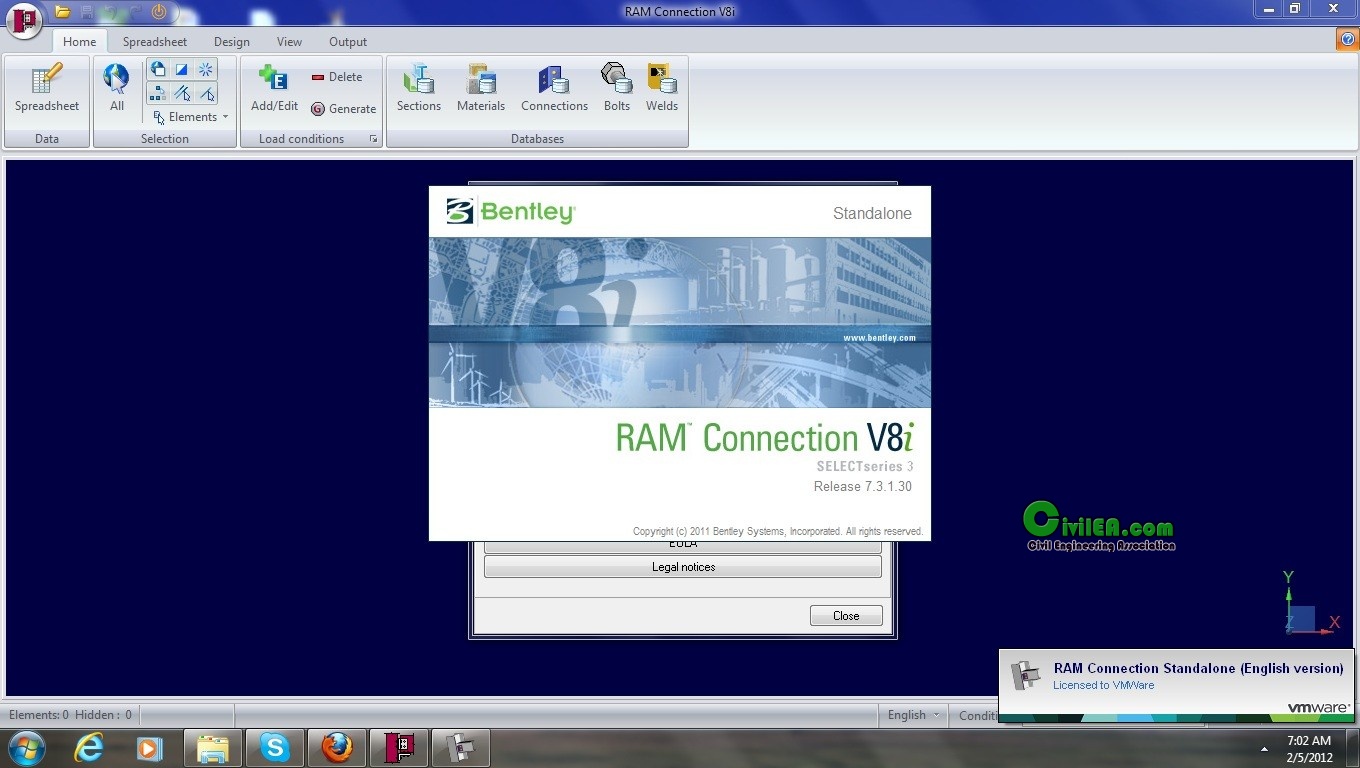Open Windows Media Player from taskbar
The image size is (1360, 768).
click(x=150, y=747)
